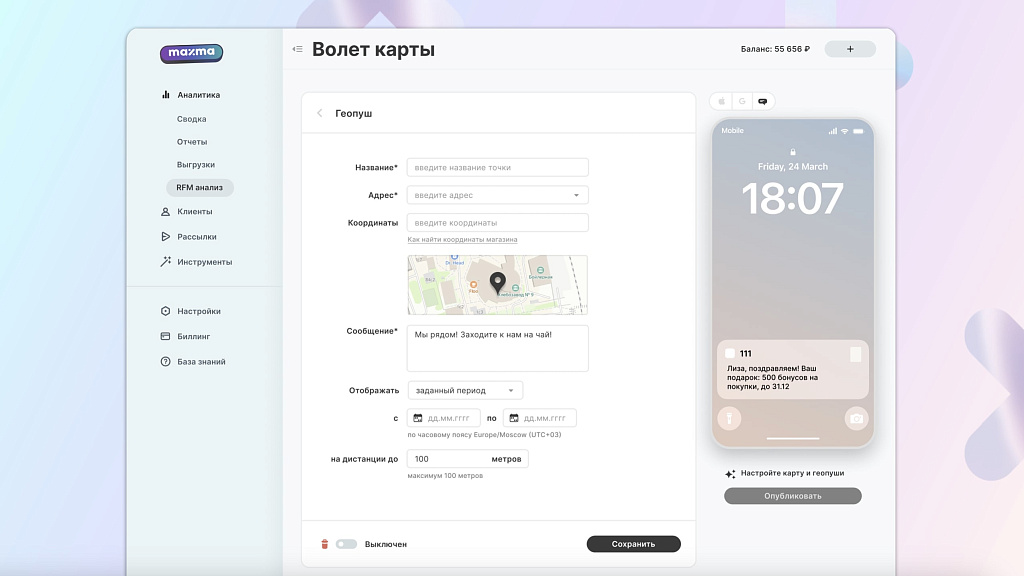Open the Адрес dropdown
The height and width of the screenshot is (576, 1024).
point(575,194)
